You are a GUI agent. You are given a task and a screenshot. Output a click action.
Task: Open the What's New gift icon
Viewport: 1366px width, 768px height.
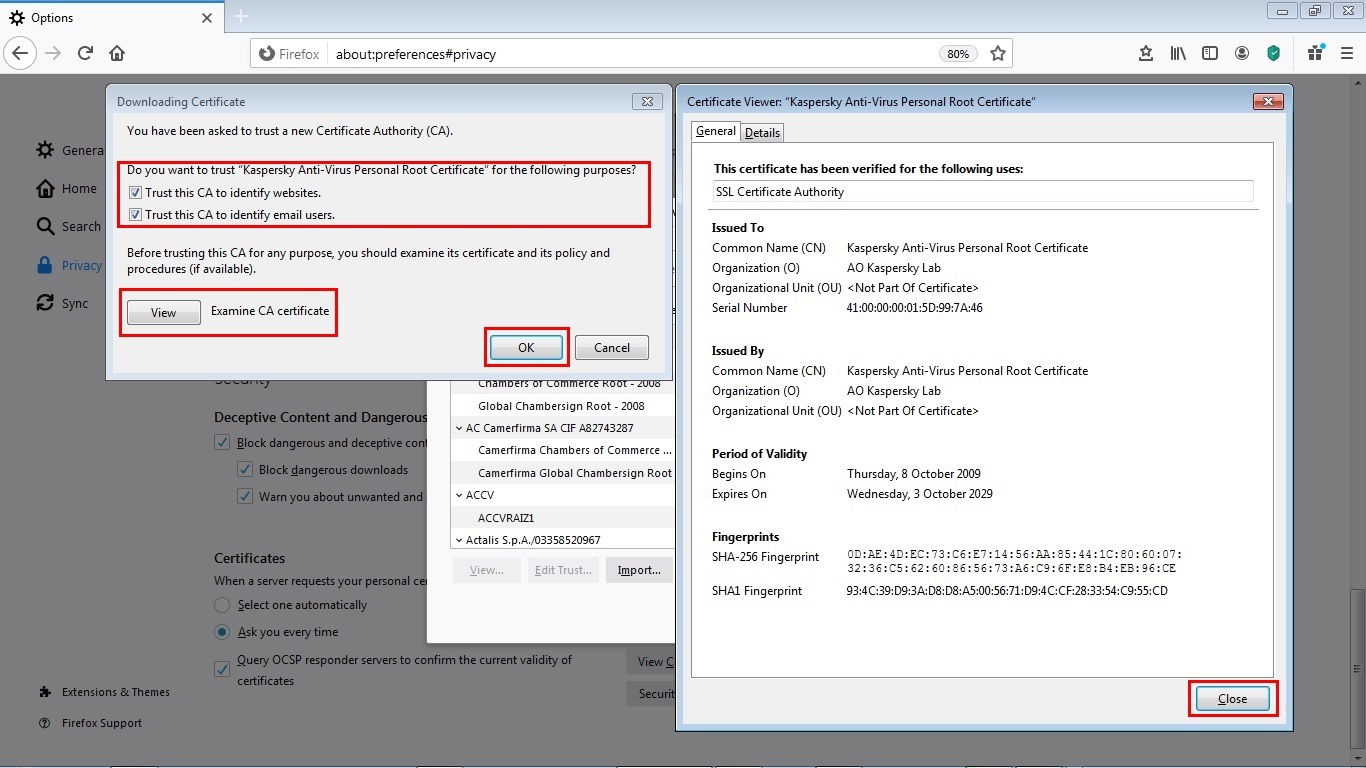click(1315, 54)
